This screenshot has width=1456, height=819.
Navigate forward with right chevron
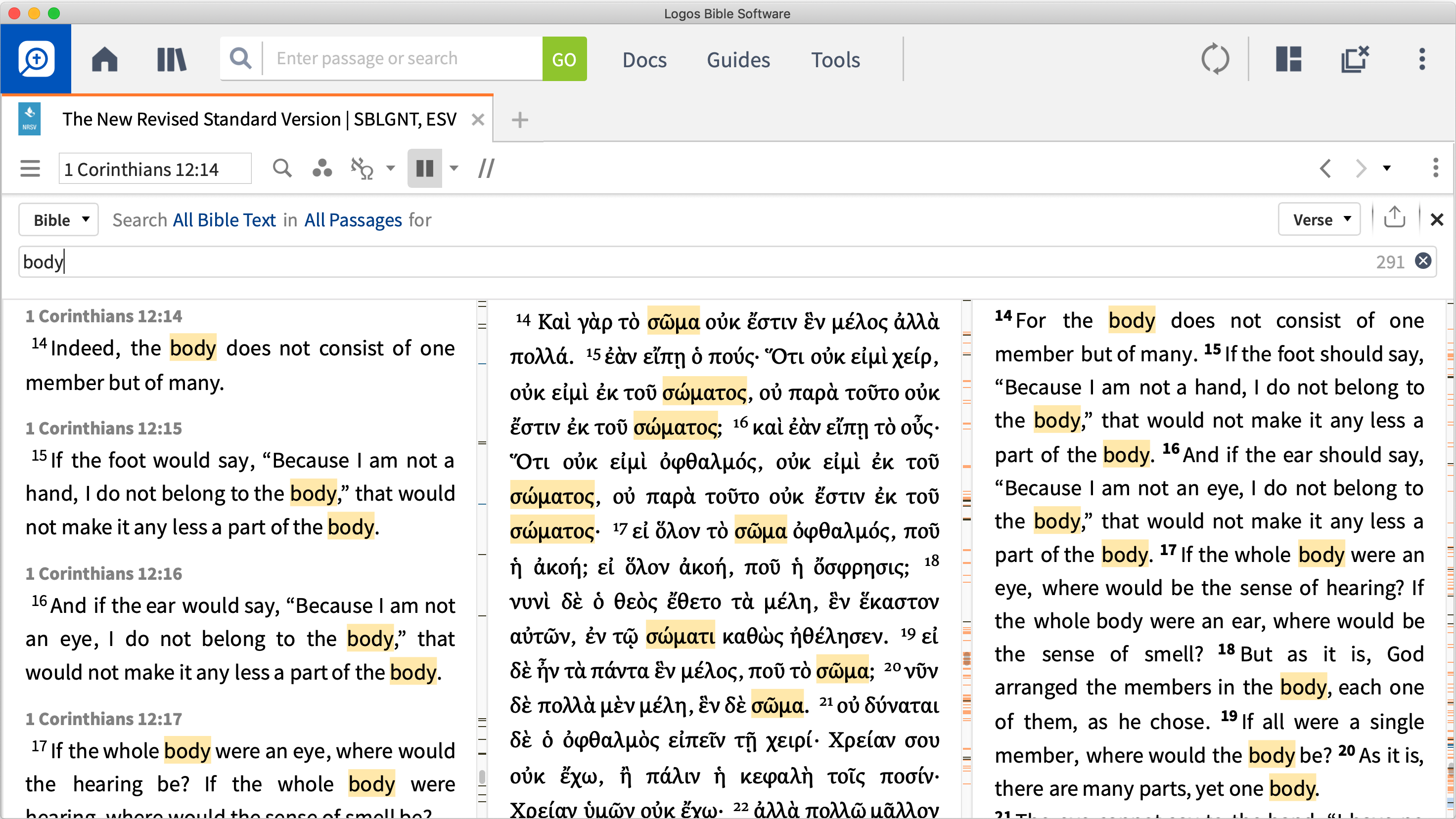coord(1361,169)
